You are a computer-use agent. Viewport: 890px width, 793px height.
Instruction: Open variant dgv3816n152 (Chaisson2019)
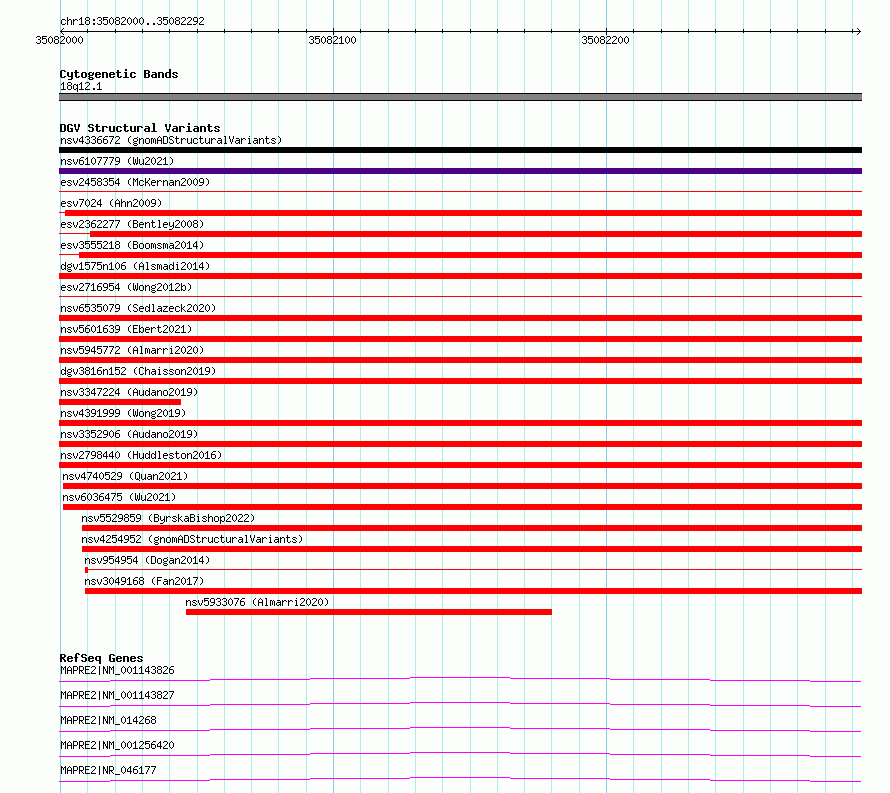pyautogui.click(x=138, y=371)
